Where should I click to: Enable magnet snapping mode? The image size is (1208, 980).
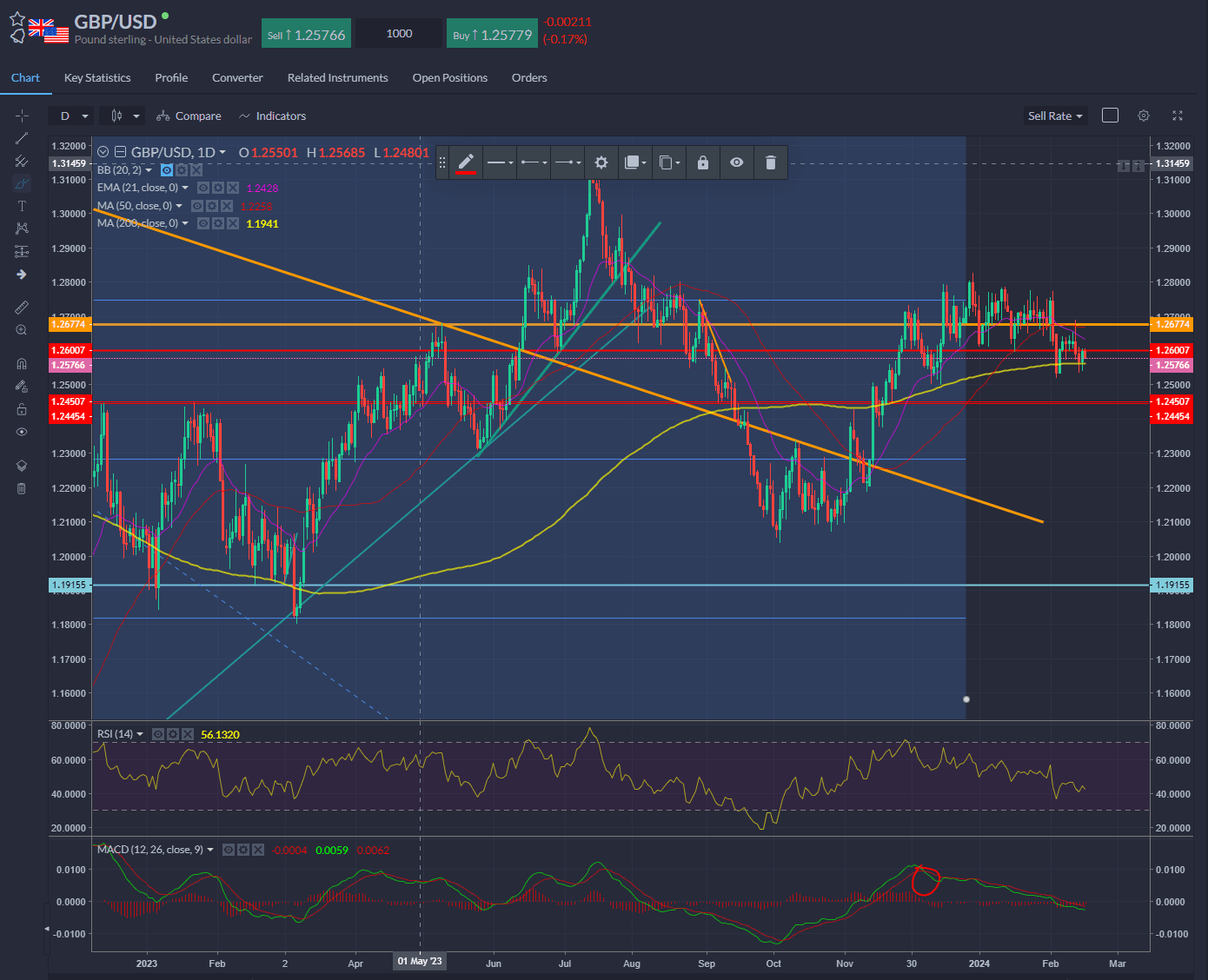[x=22, y=363]
